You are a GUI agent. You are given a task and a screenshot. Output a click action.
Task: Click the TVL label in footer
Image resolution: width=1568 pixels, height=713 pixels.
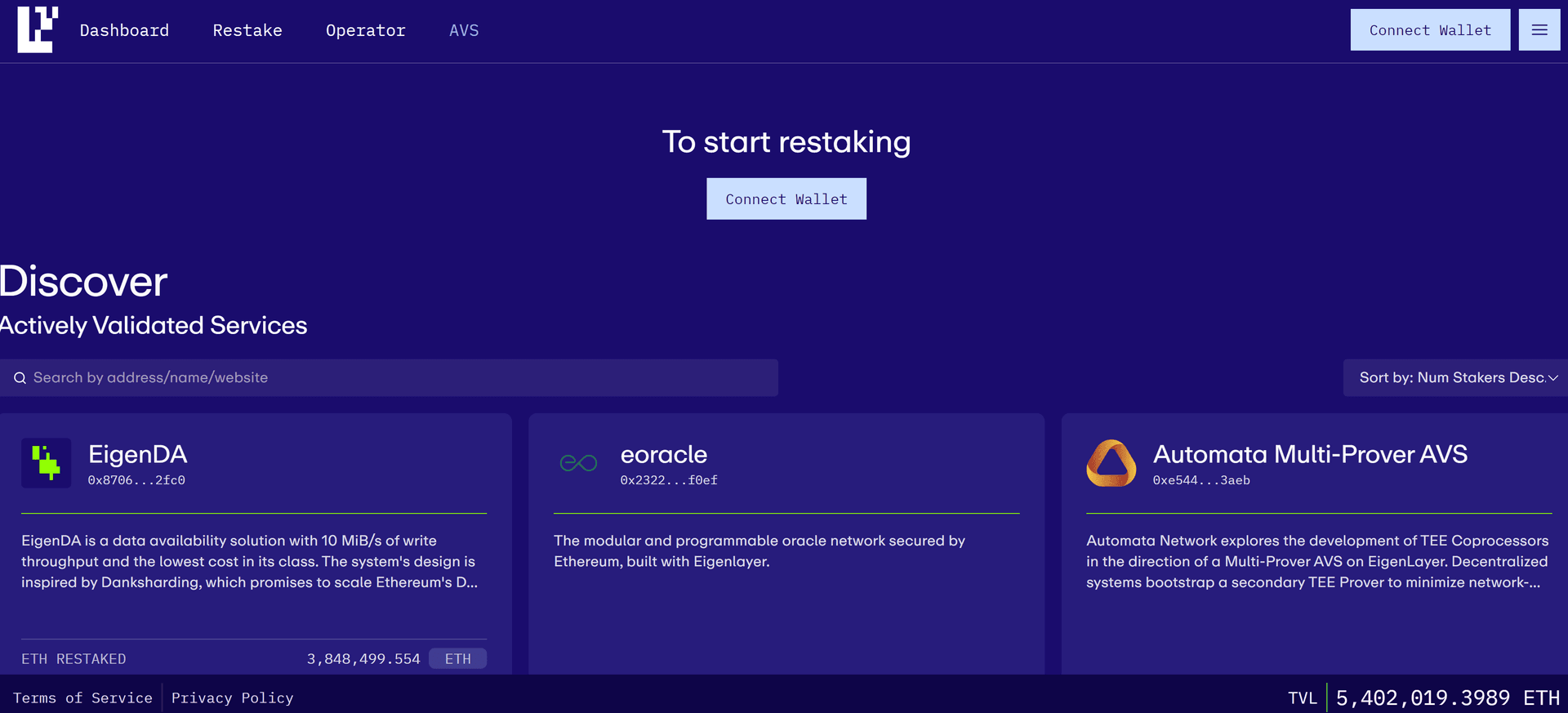1303,698
